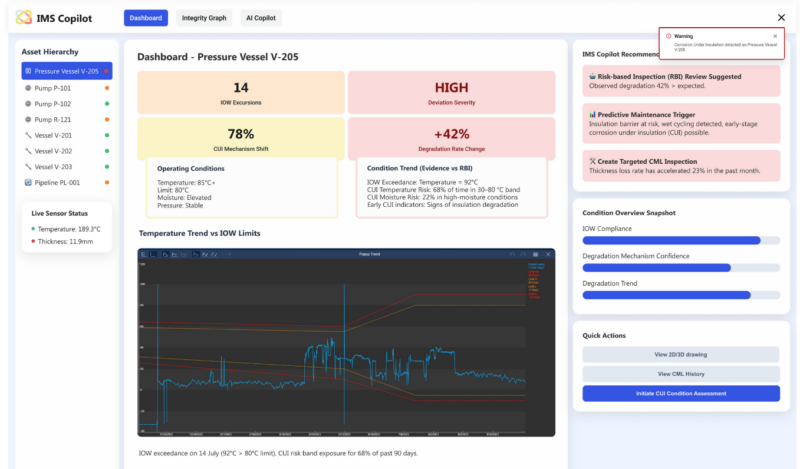800x469 pixels.
Task: Click Initiate CUI Condition Assessment button
Action: 680,393
